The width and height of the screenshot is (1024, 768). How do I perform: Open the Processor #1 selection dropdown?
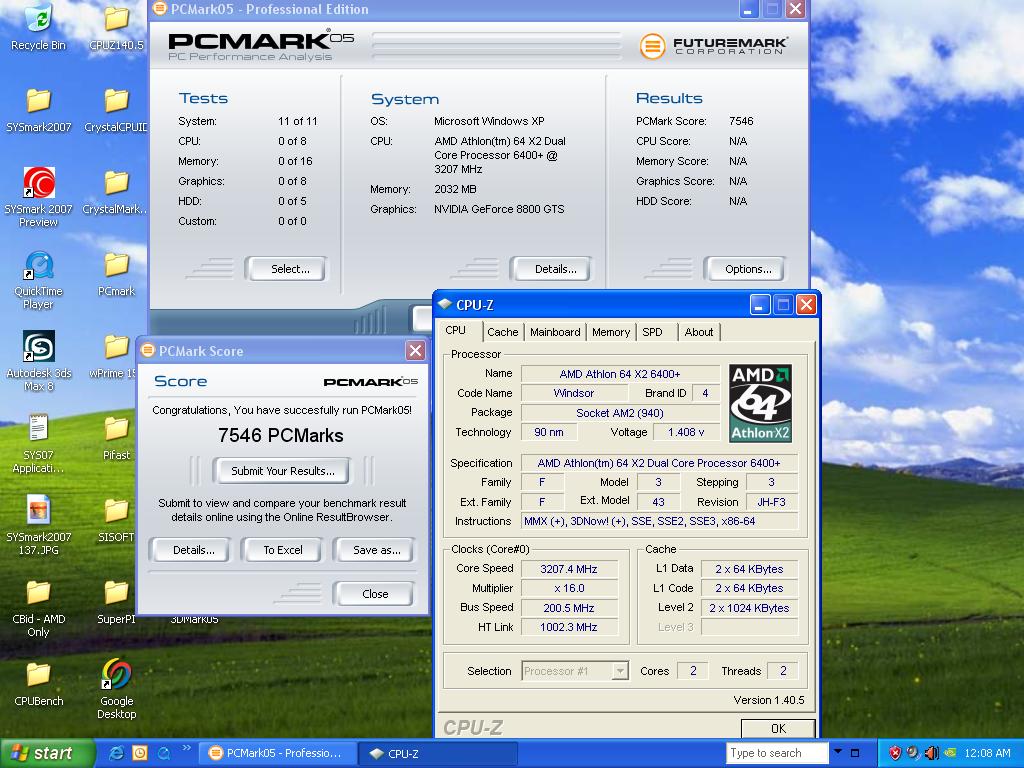click(620, 671)
